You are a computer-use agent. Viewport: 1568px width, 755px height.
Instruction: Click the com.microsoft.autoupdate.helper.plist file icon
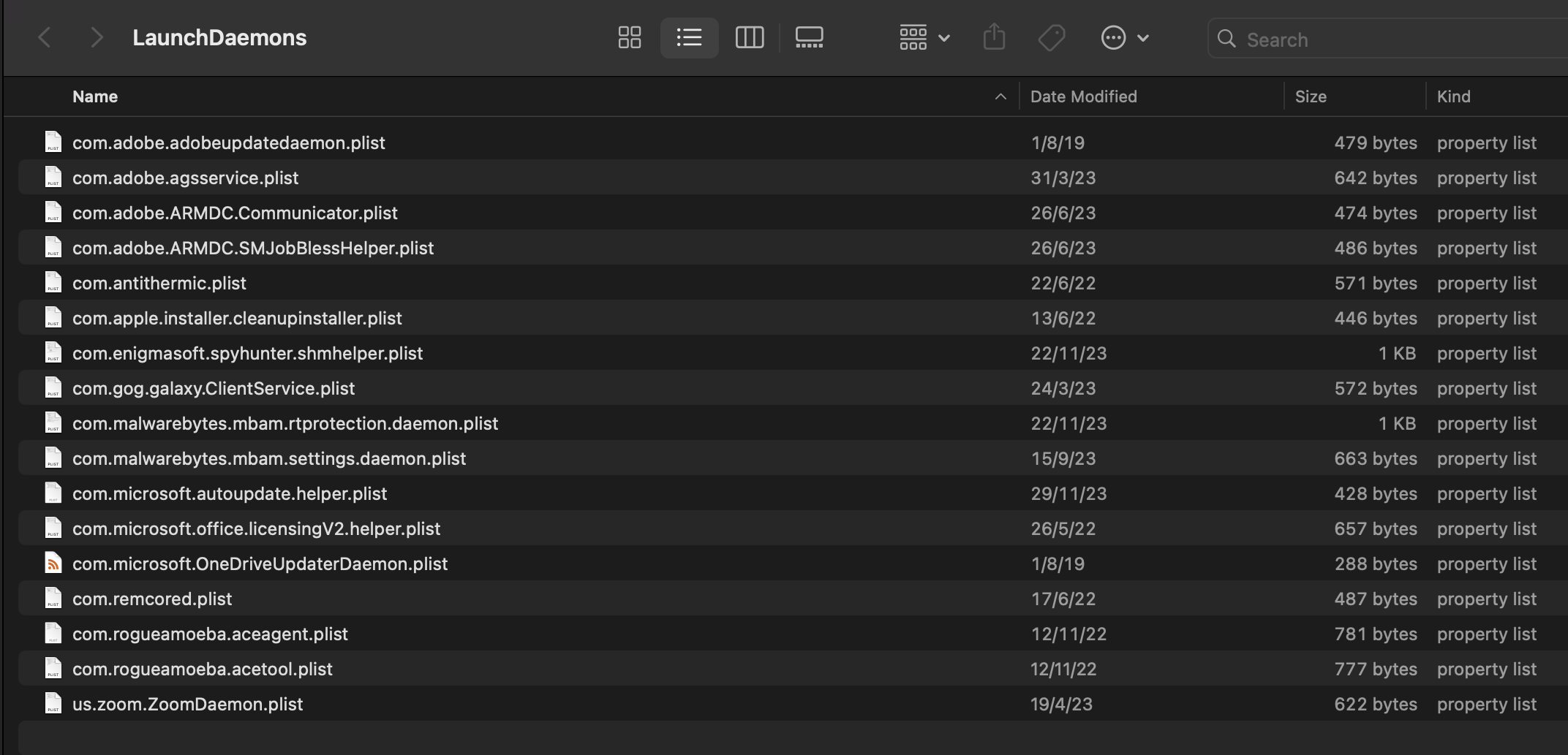point(53,493)
